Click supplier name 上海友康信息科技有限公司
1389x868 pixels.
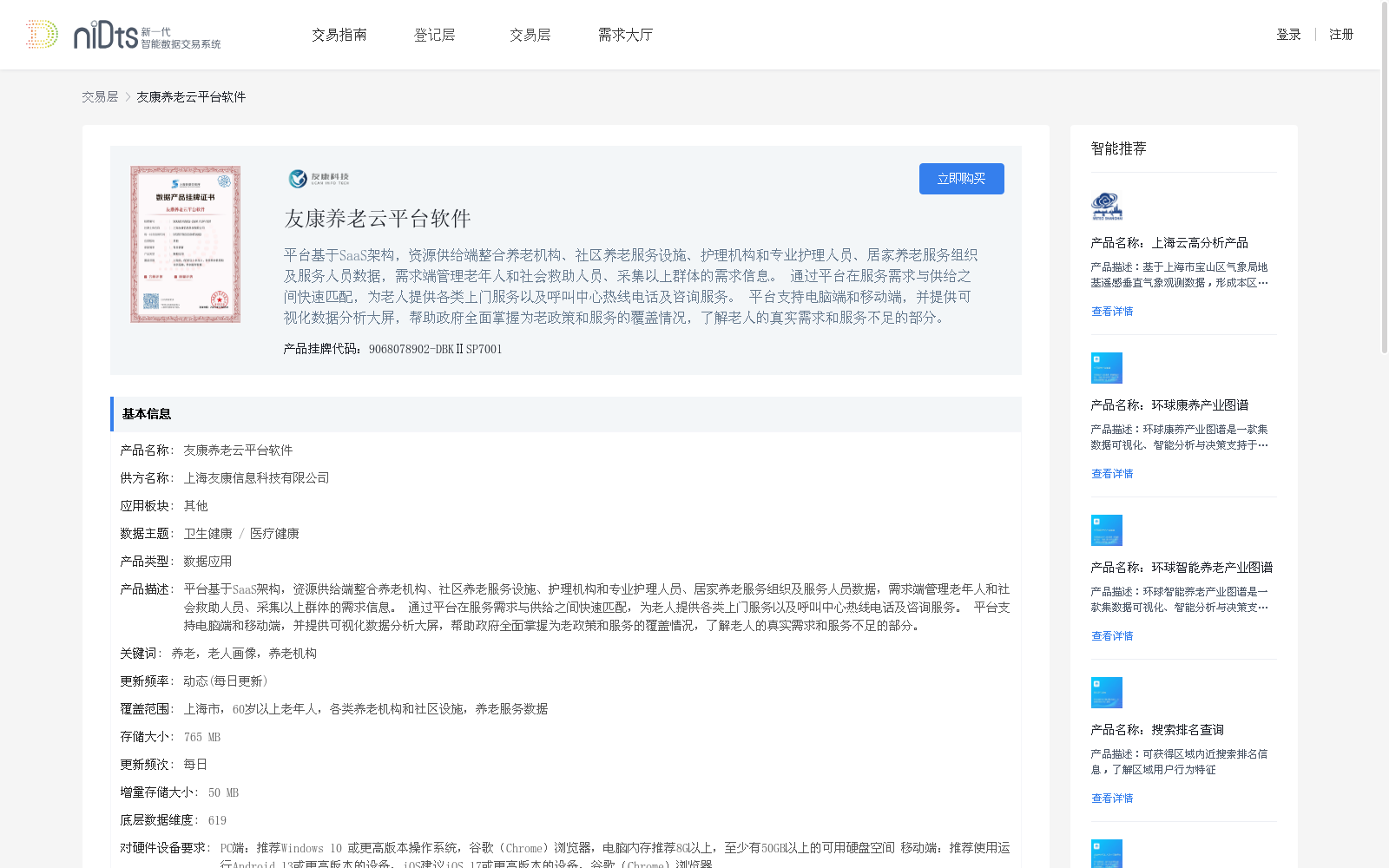click(256, 478)
